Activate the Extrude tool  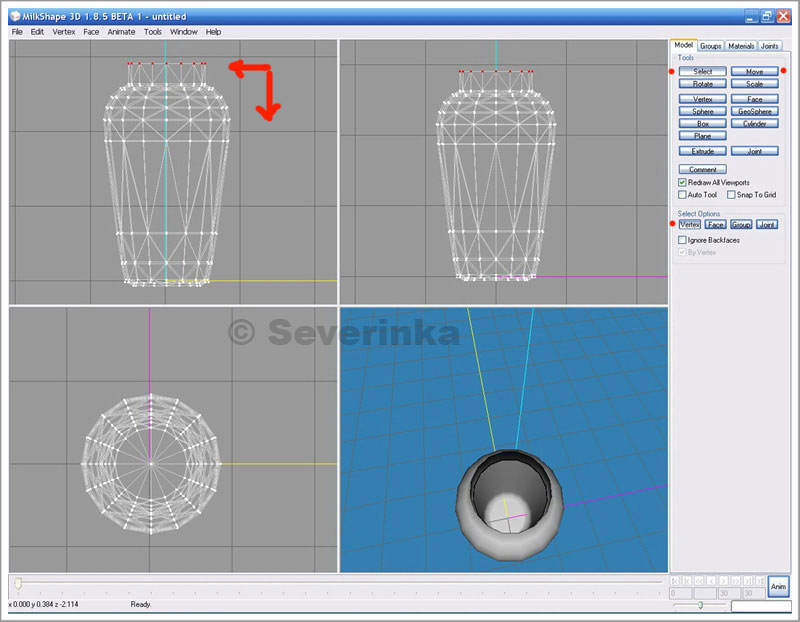(x=703, y=151)
